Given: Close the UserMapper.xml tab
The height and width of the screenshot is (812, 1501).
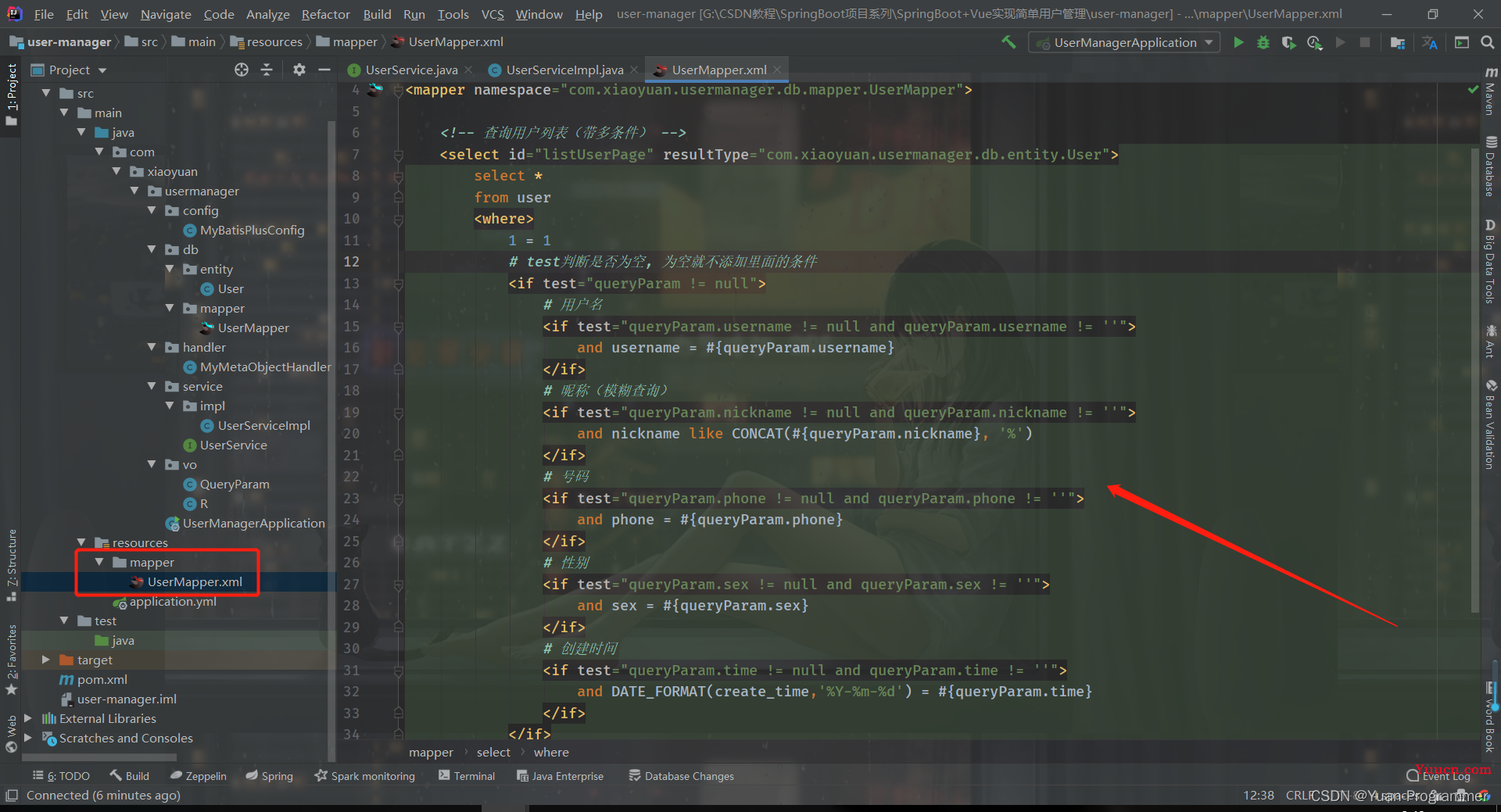Looking at the screenshot, I should point(777,70).
